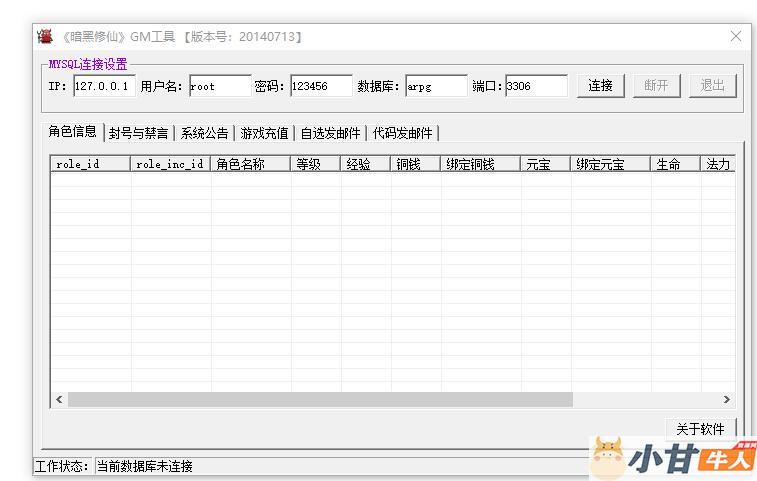757x481 pixels.
Task: Click the 数据库 field containing arpg
Action: pyautogui.click(x=435, y=86)
